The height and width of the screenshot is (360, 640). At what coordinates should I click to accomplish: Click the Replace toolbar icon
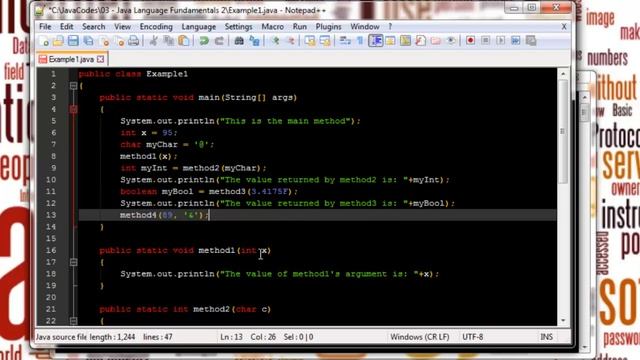[254, 41]
